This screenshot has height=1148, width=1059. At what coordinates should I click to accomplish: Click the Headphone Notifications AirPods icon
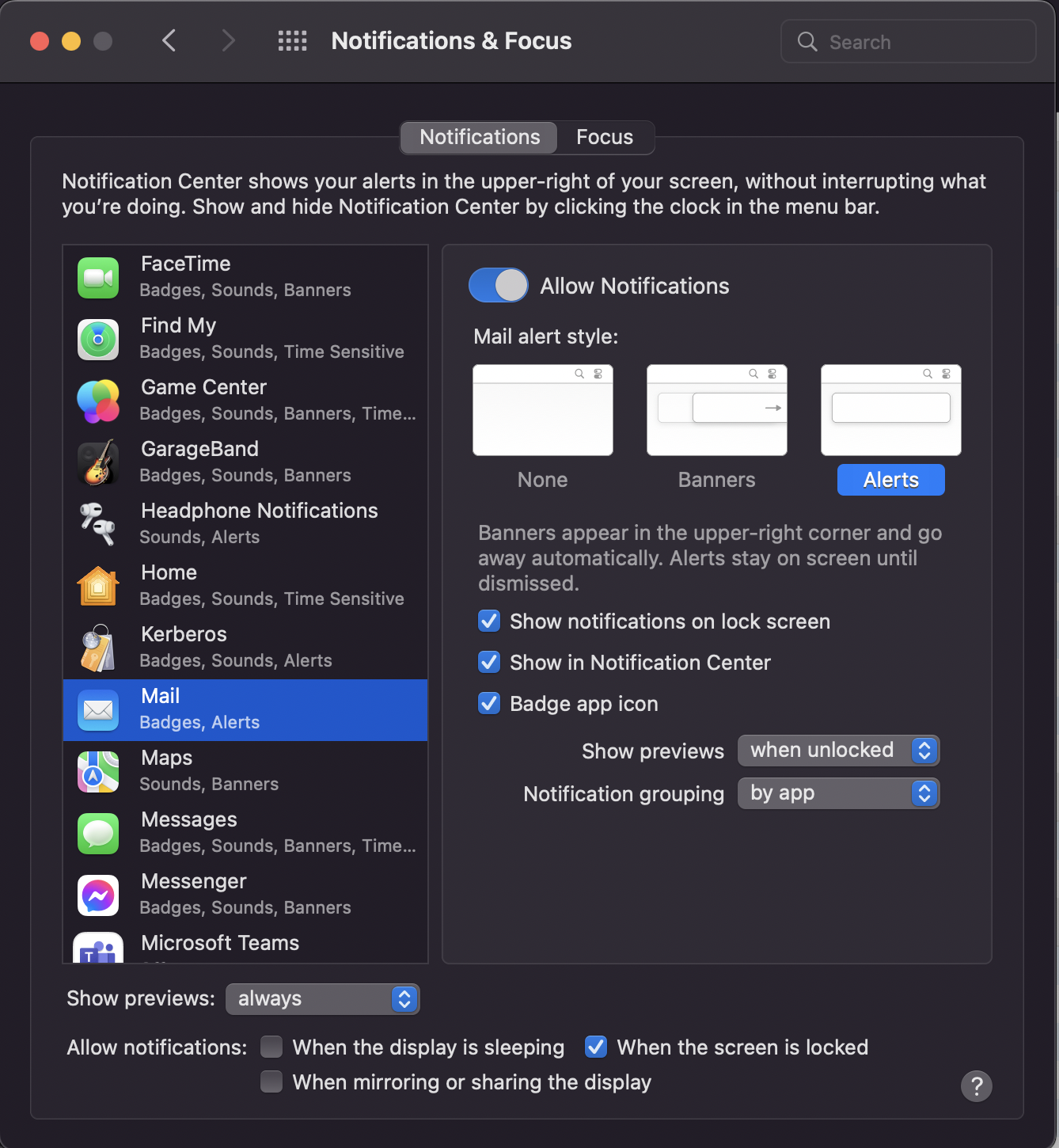tap(98, 525)
